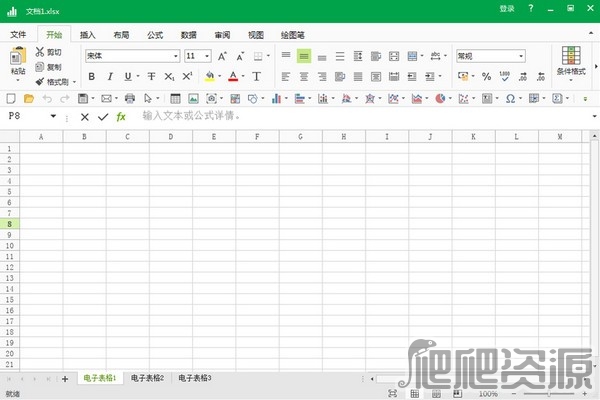Toggle center text horizontally
This screenshot has height=400, width=600.
(304, 77)
